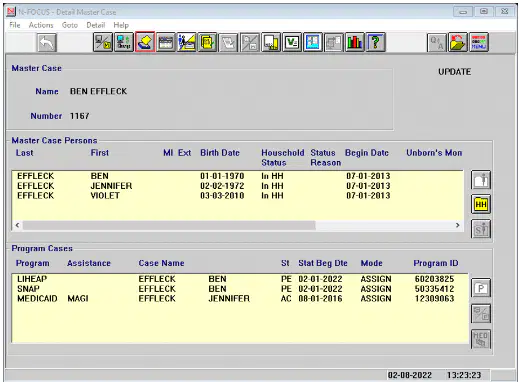This screenshot has width=519, height=382.
Task: Click the question mark help icon
Action: [376, 42]
